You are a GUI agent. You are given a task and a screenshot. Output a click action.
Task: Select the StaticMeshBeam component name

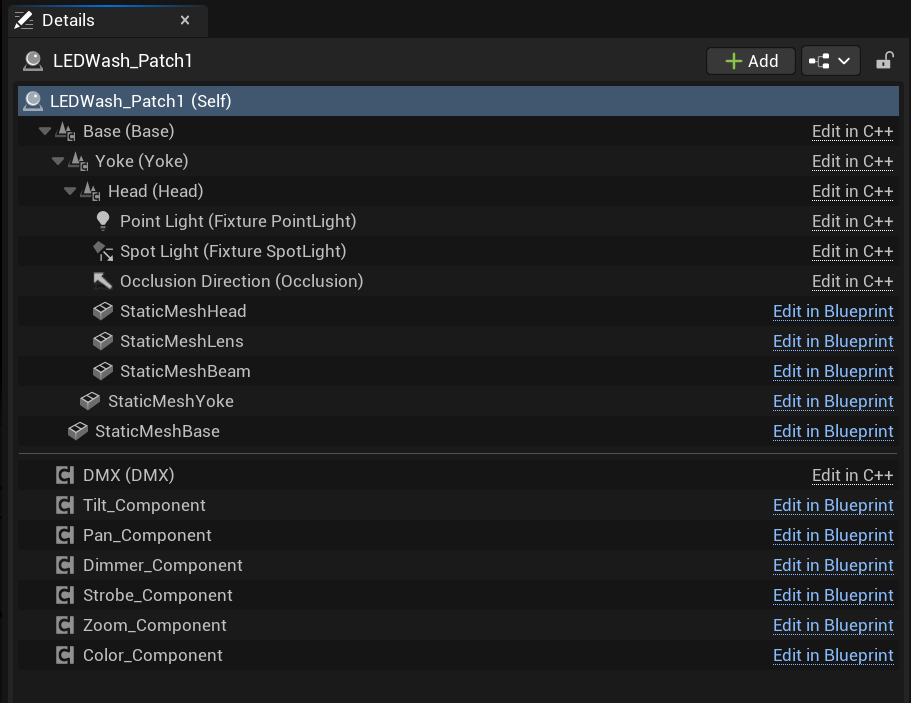(185, 371)
